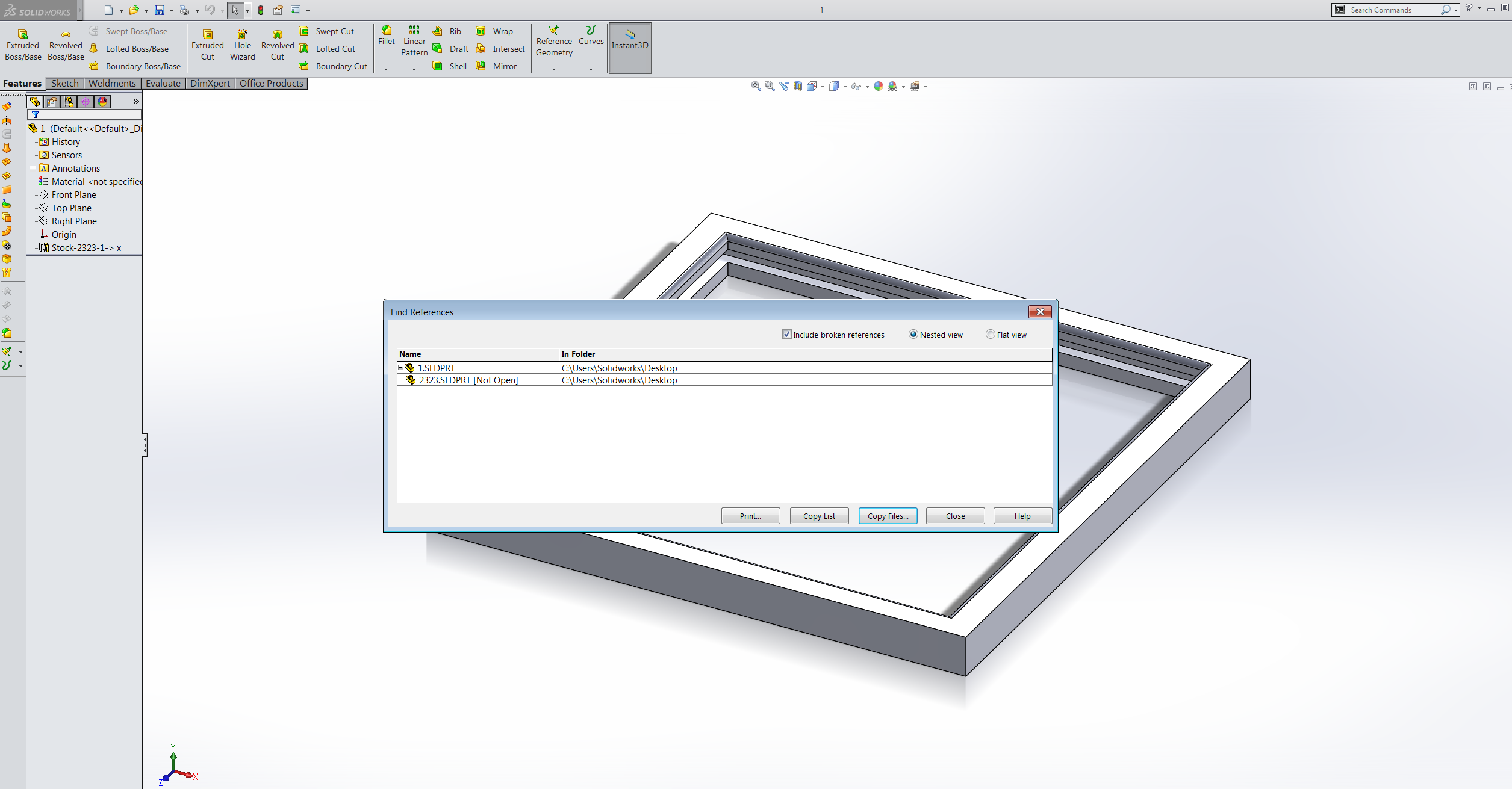This screenshot has height=789, width=1512.
Task: Select the Flat view radio button
Action: tap(990, 335)
